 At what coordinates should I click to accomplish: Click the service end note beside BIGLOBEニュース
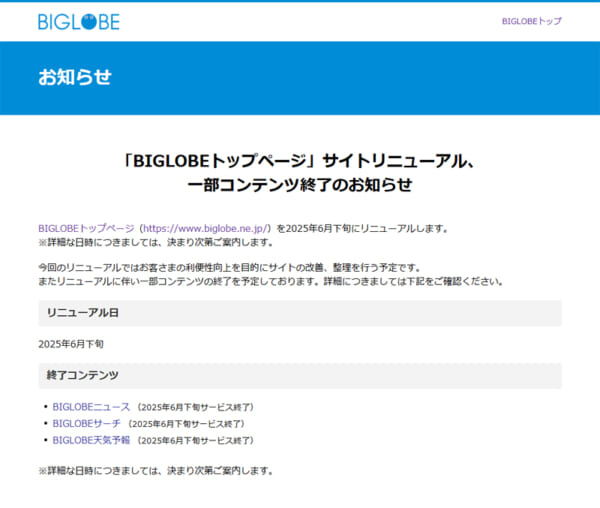195,407
